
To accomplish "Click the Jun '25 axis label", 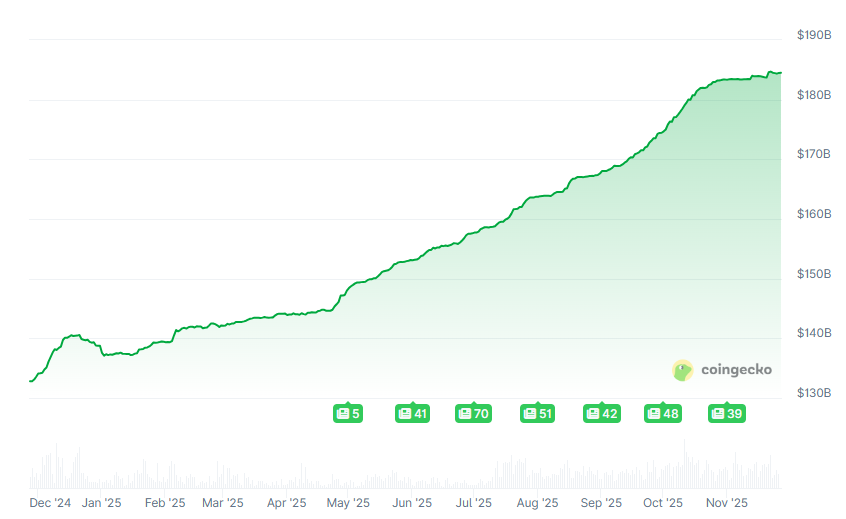I will pyautogui.click(x=411, y=503).
